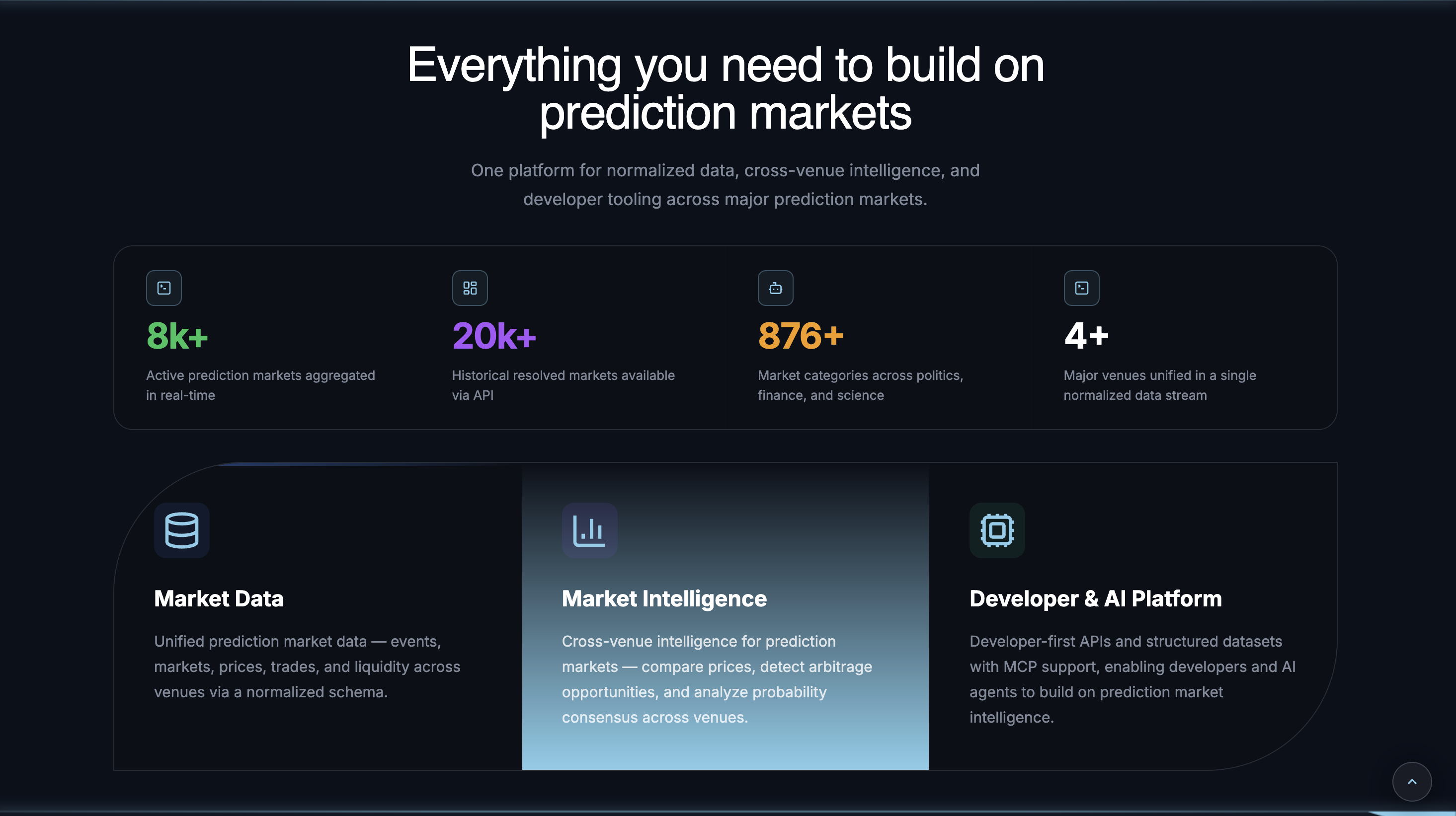
Task: Select the database icon on Market Data card
Action: click(181, 530)
